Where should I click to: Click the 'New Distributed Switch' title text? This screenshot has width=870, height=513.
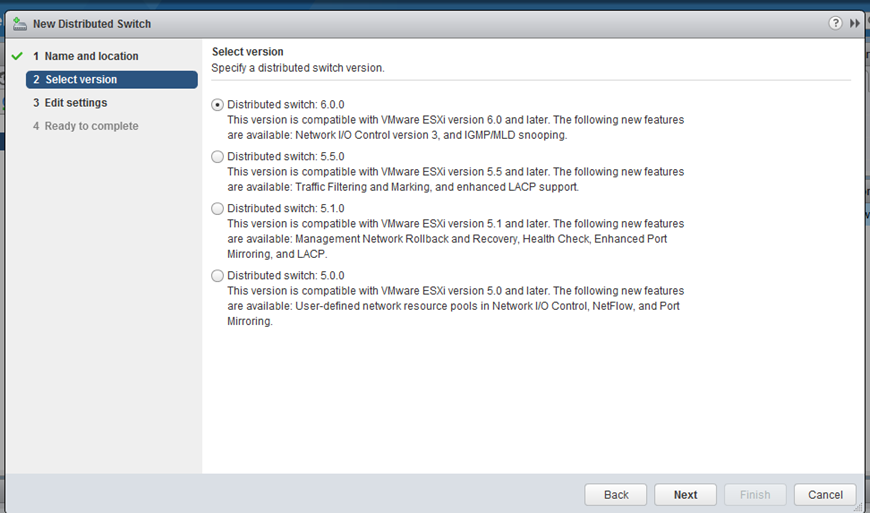point(92,24)
